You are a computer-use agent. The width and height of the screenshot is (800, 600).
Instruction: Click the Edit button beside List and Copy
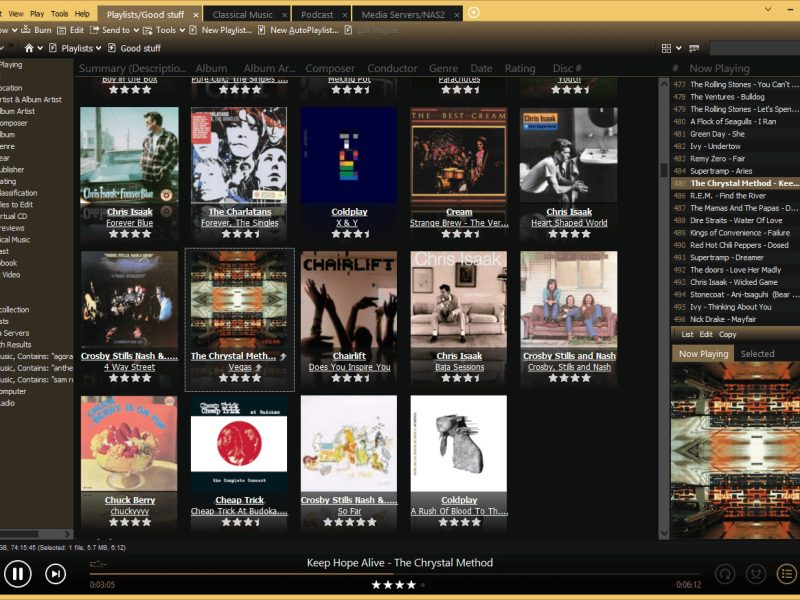pyautogui.click(x=706, y=334)
